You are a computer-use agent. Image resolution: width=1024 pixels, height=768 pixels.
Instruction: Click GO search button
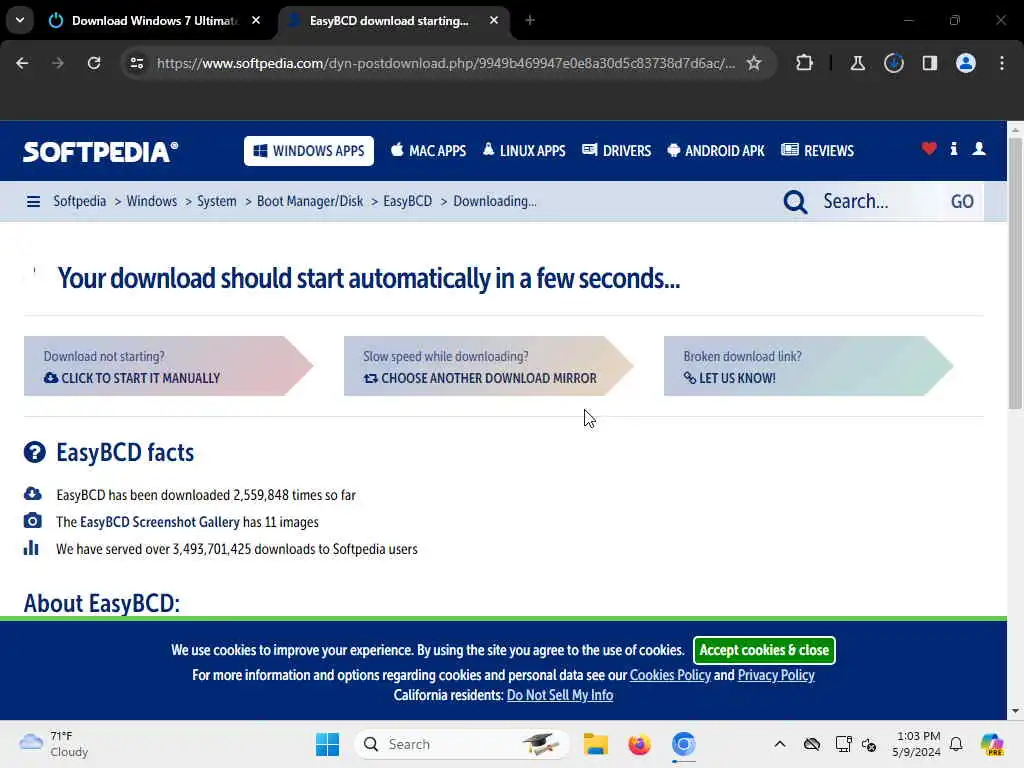tap(962, 202)
